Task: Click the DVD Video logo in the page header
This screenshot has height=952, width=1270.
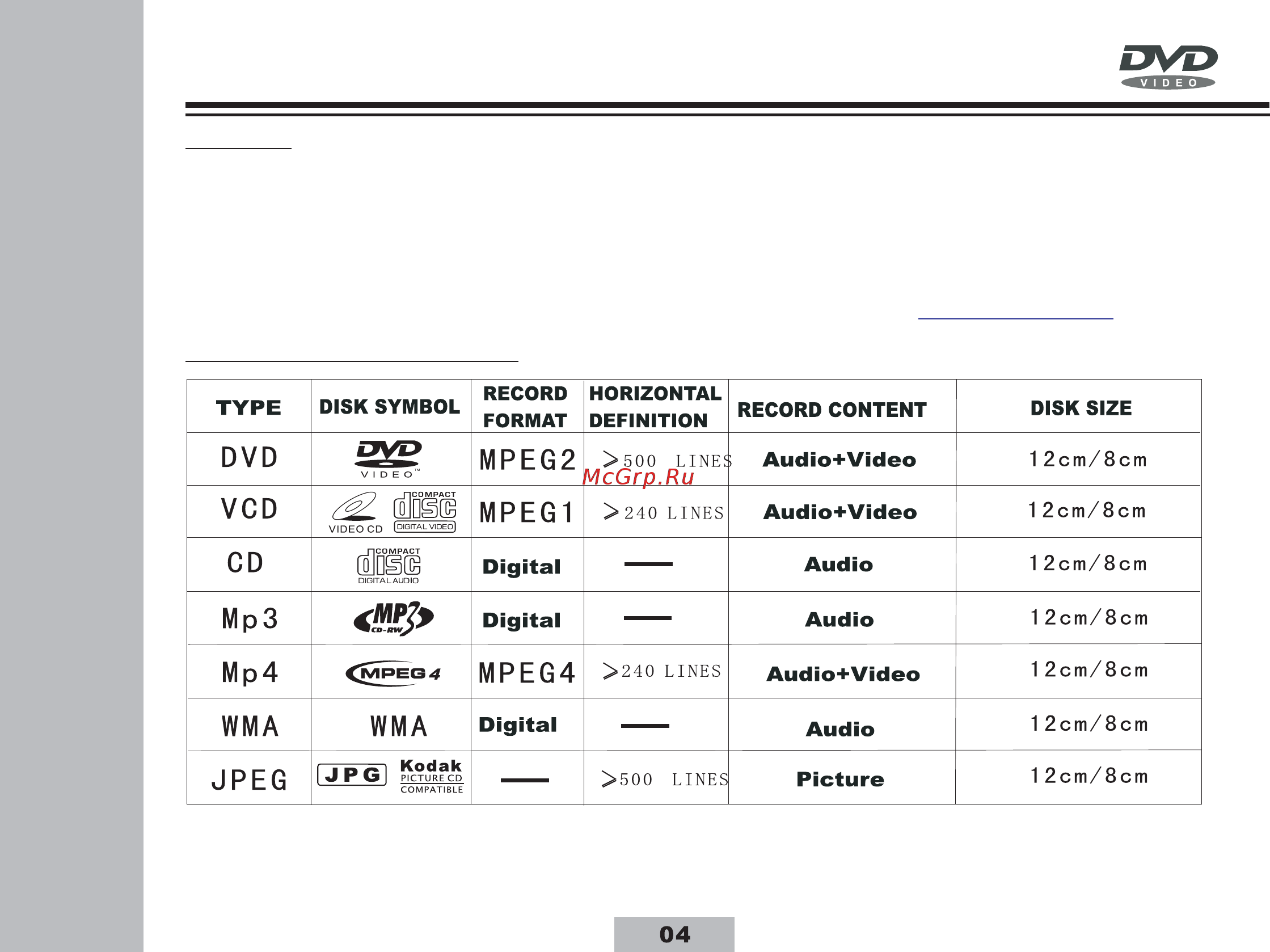Action: click(1168, 66)
